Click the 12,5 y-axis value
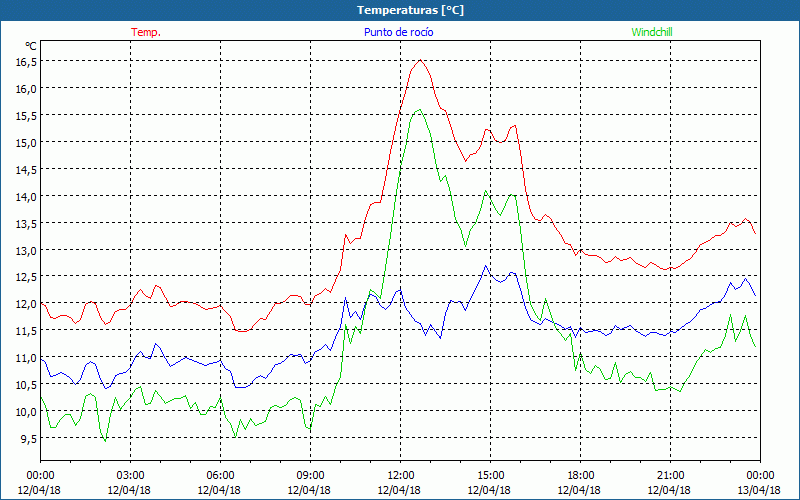 click(26, 277)
